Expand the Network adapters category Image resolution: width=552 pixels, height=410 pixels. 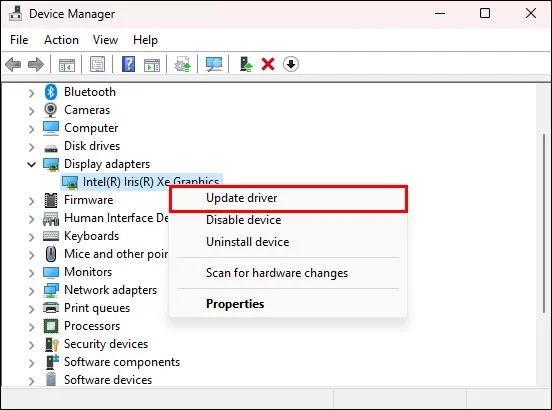pos(32,291)
